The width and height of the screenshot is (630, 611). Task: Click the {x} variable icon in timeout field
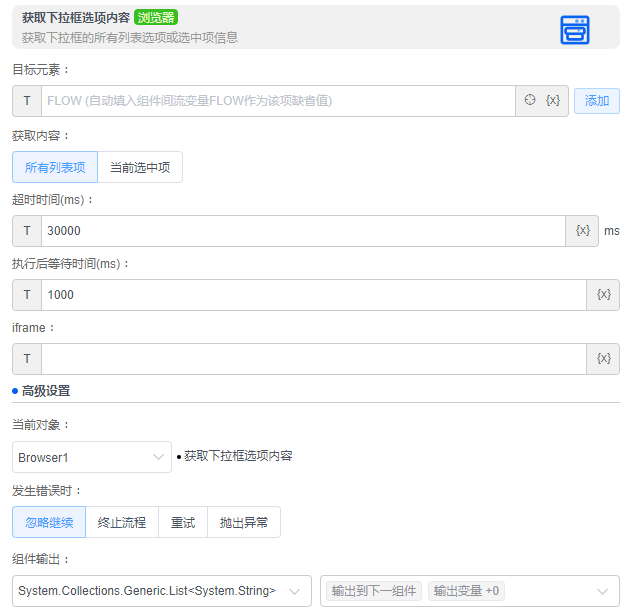pos(583,231)
